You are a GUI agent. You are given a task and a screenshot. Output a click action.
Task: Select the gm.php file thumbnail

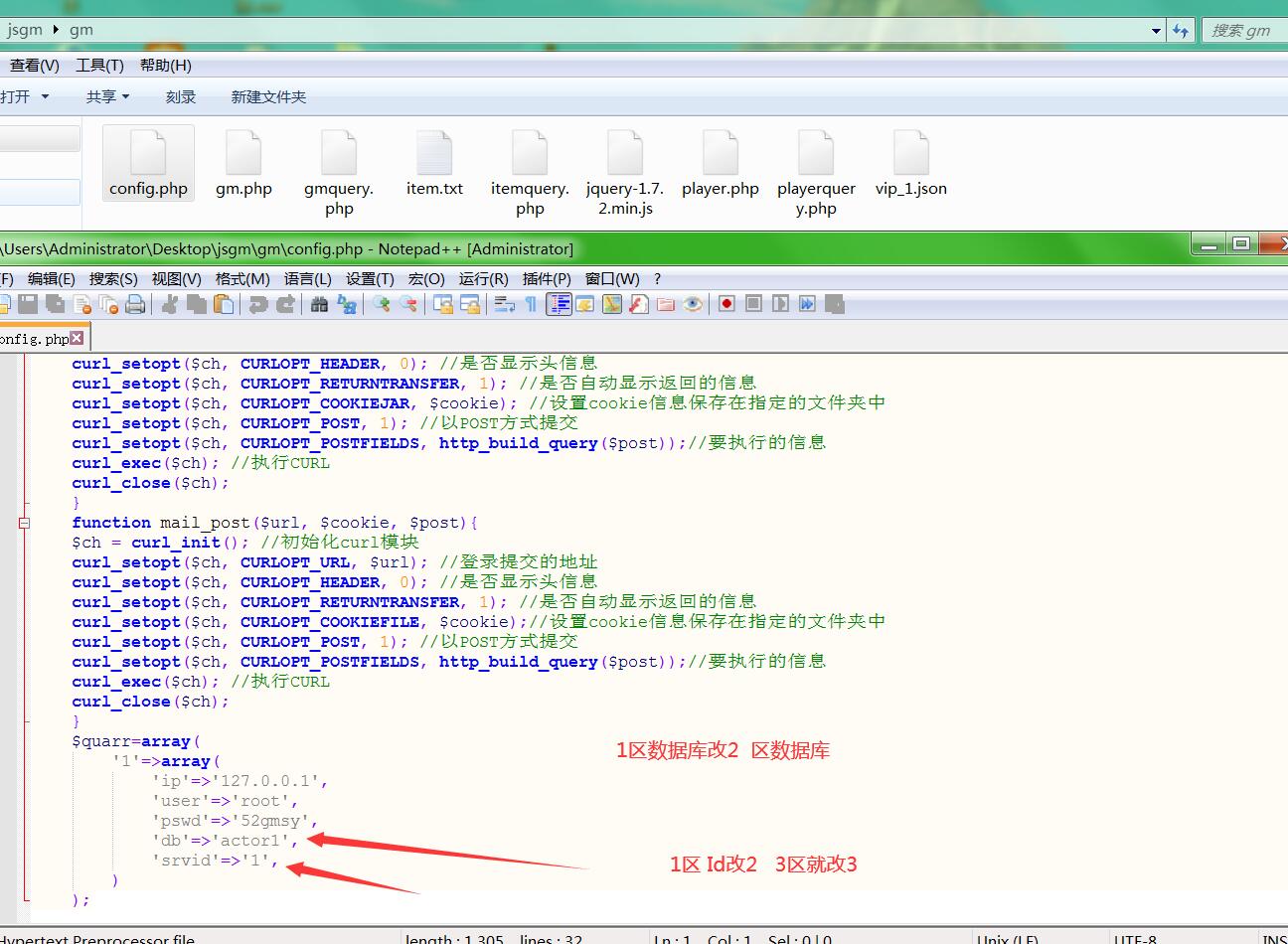243,164
